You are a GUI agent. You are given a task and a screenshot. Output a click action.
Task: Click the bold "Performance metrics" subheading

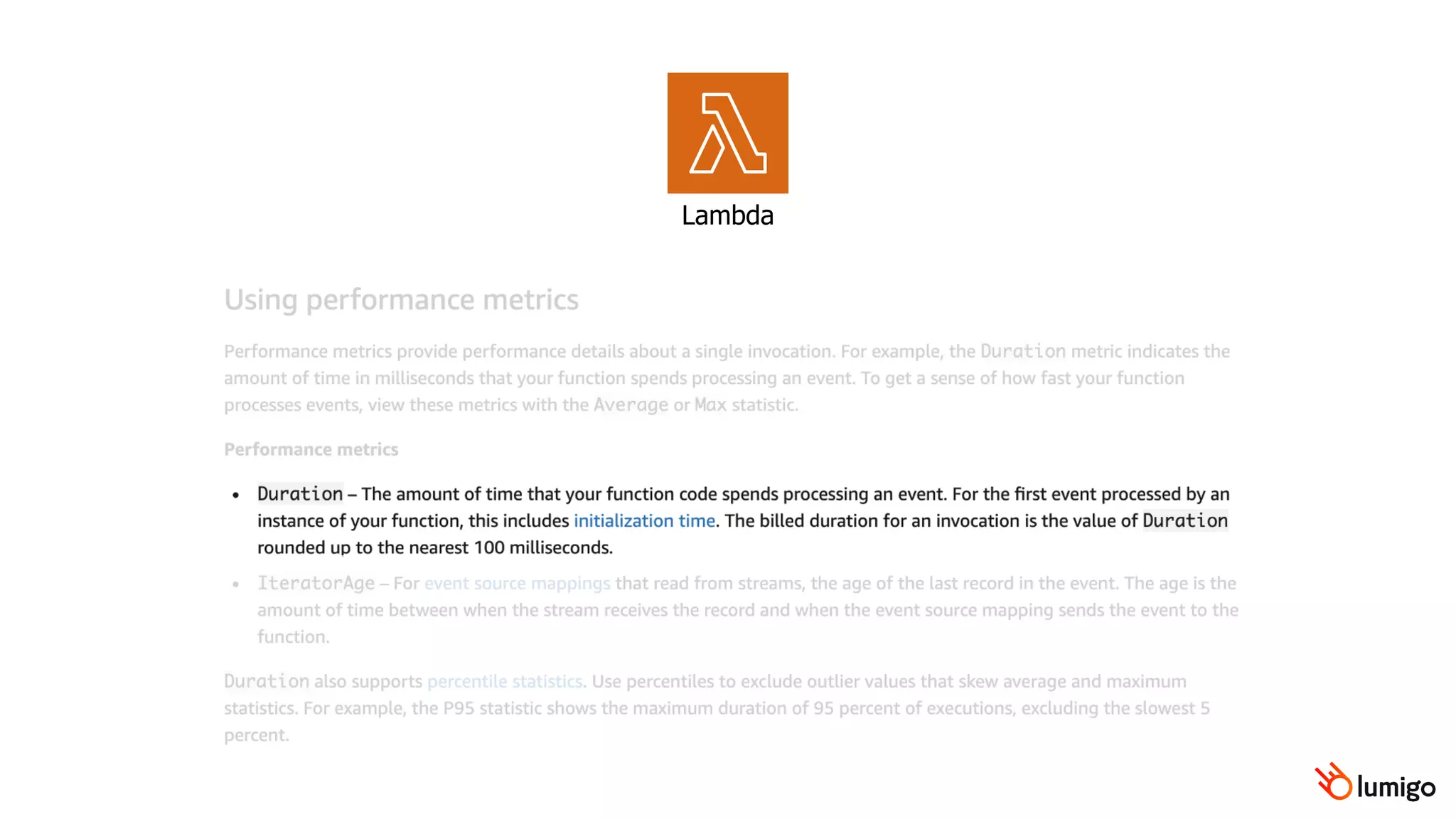tap(311, 450)
